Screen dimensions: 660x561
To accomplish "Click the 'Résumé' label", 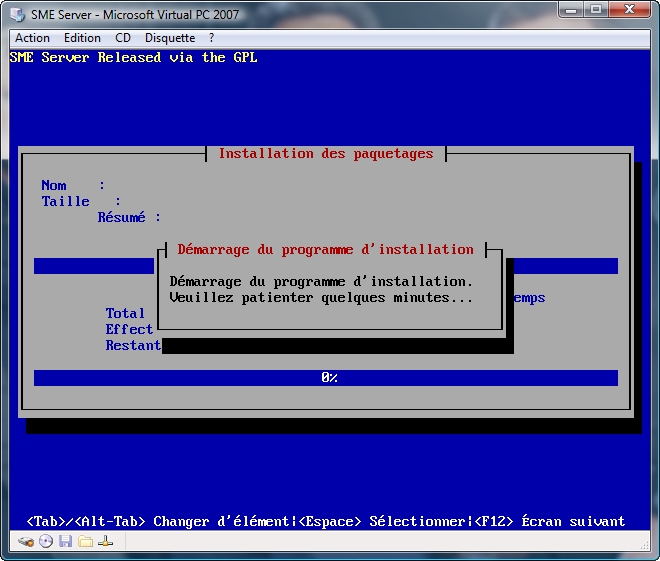I will click(121, 217).
